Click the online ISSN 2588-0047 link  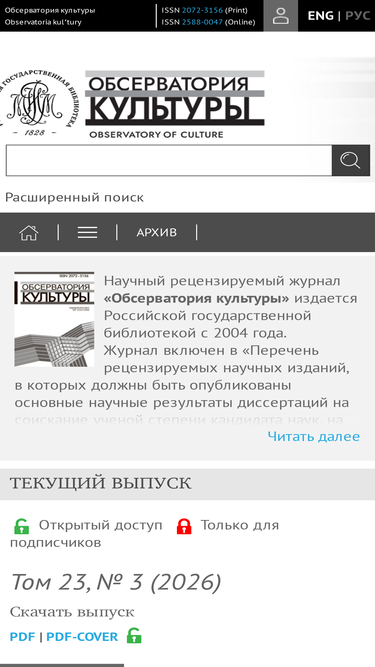coord(202,22)
